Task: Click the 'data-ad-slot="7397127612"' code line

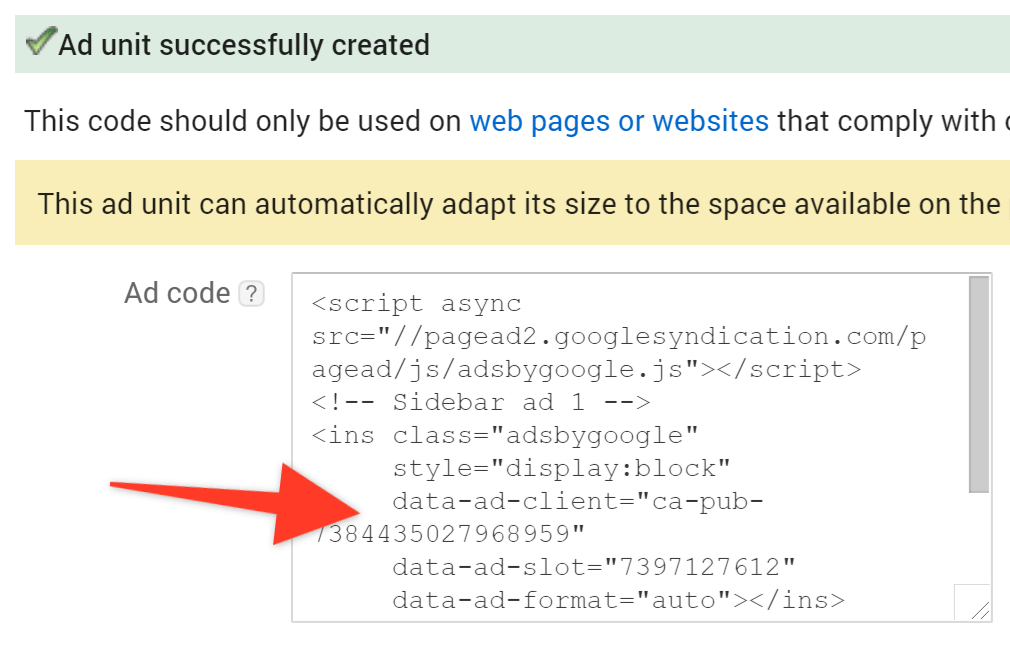Action: pos(594,568)
